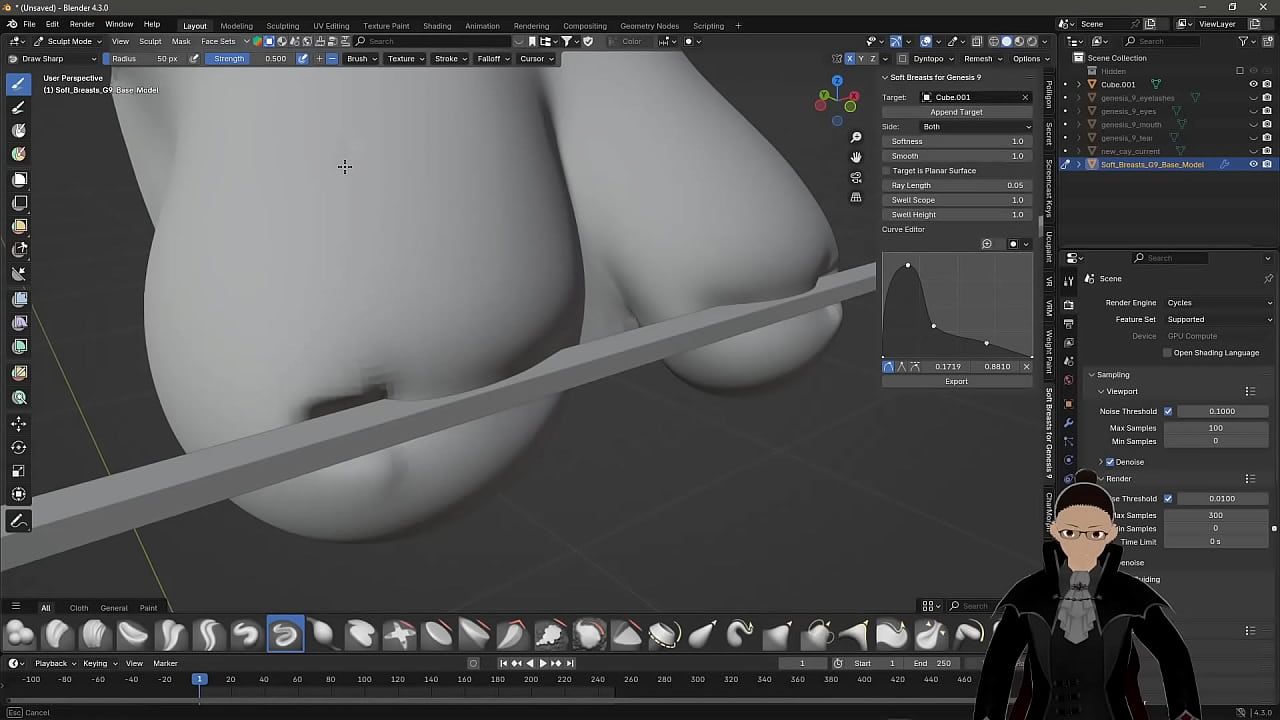Click the hand pan view icon

pyautogui.click(x=856, y=157)
